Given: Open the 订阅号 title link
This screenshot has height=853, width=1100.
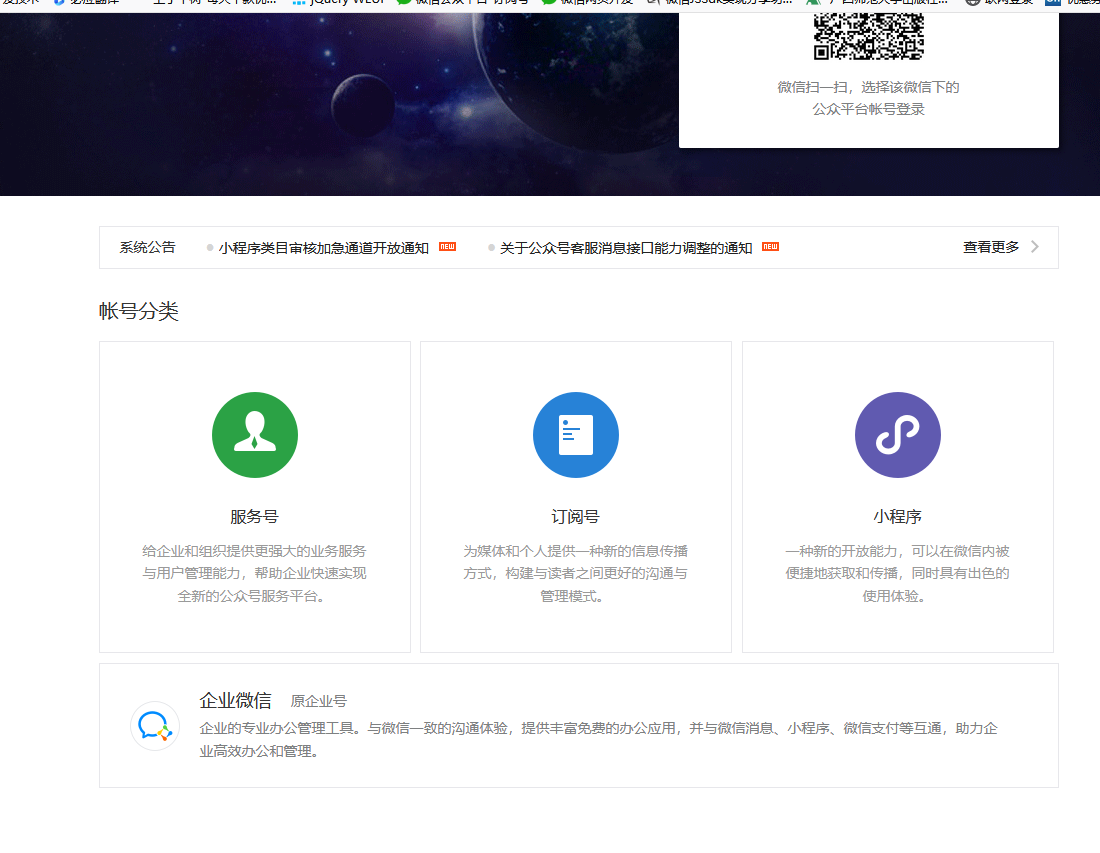Looking at the screenshot, I should tap(575, 517).
